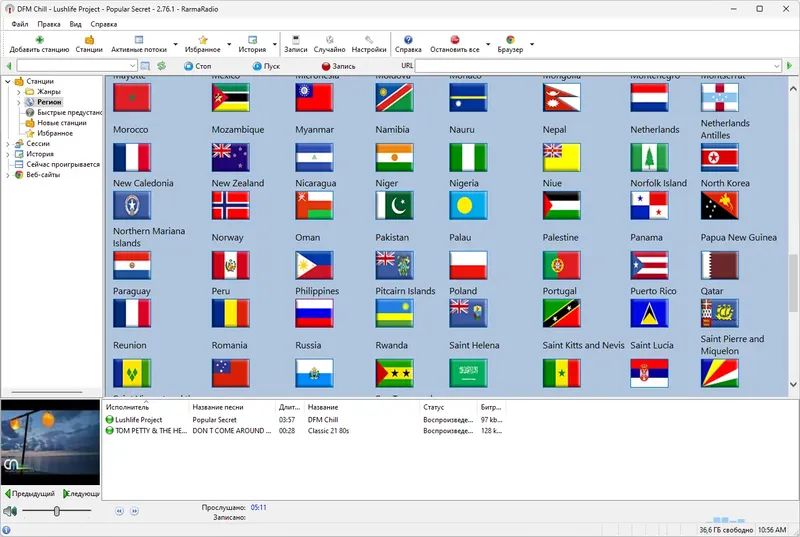Choose the Russia flag
Image resolution: width=800 pixels, height=537 pixels.
click(314, 313)
